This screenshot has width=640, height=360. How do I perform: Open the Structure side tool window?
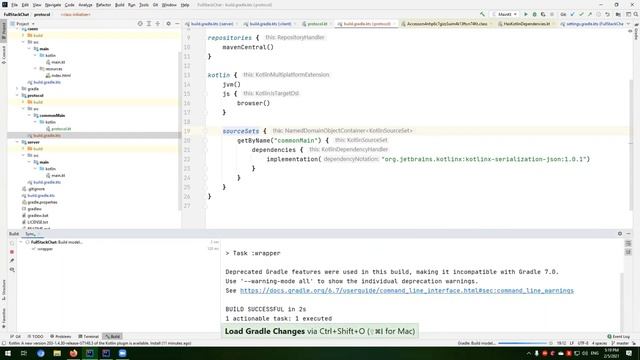4,290
